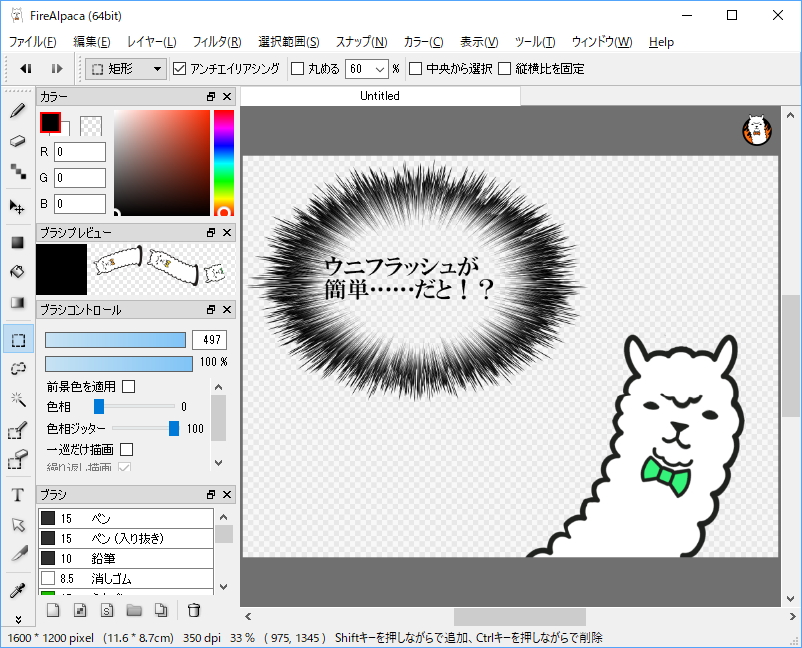Click the Undo arrow button
This screenshot has height=648, width=802.
(25, 69)
